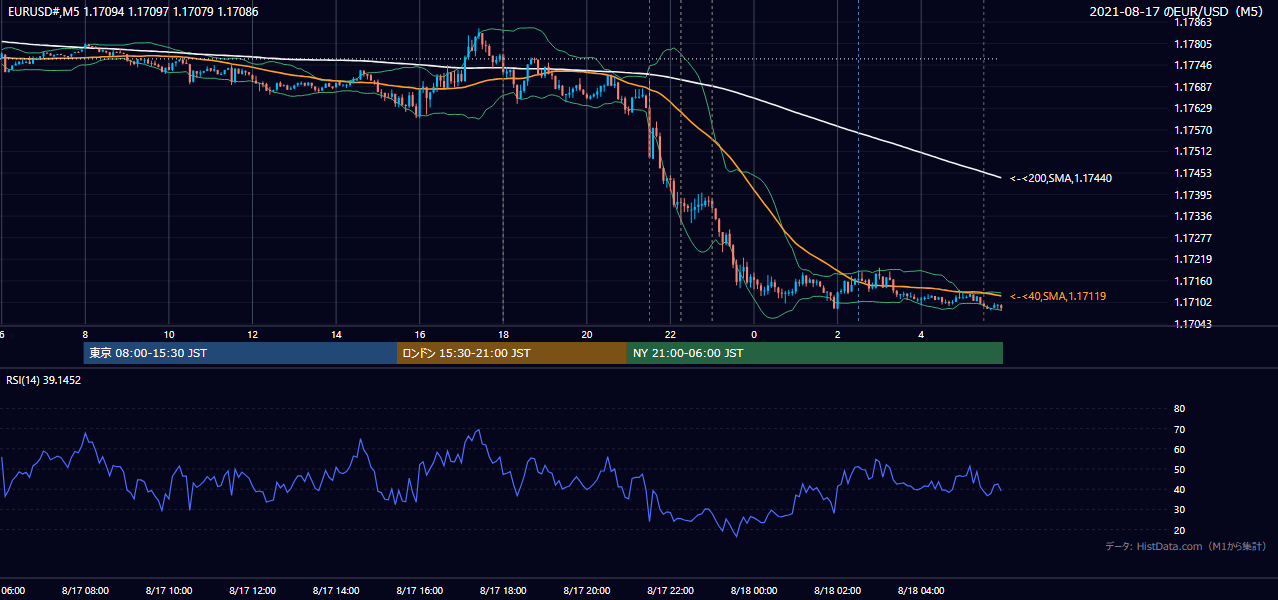Viewport: 1278px width, 600px height.
Task: Click price axis value 1.17687
Action: [x=1192, y=87]
